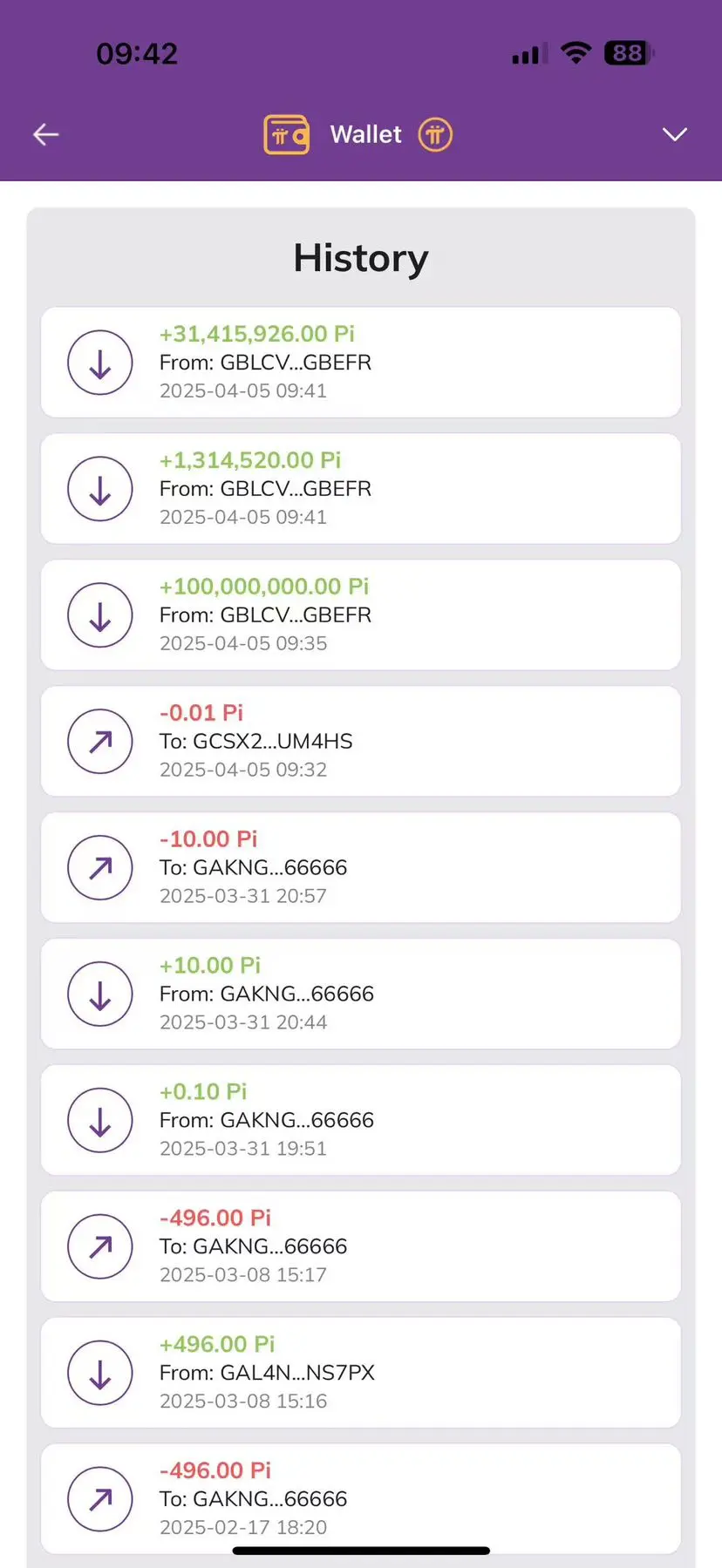Tap the receive arrow icon for +1,314,520.00 Pi
The height and width of the screenshot is (1568, 722).
[x=100, y=489]
